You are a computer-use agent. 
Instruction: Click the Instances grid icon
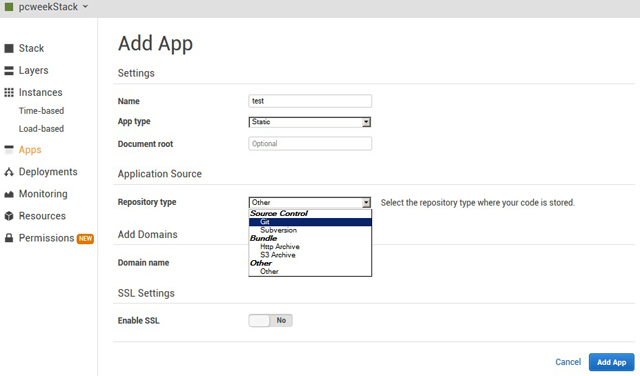[x=9, y=93]
